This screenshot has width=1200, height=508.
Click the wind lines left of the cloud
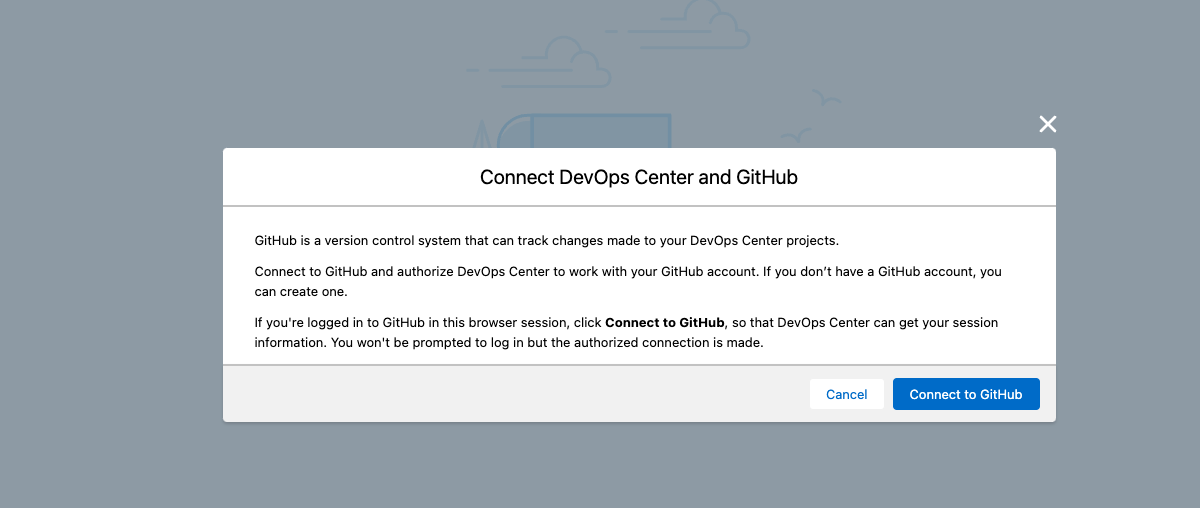(490, 70)
